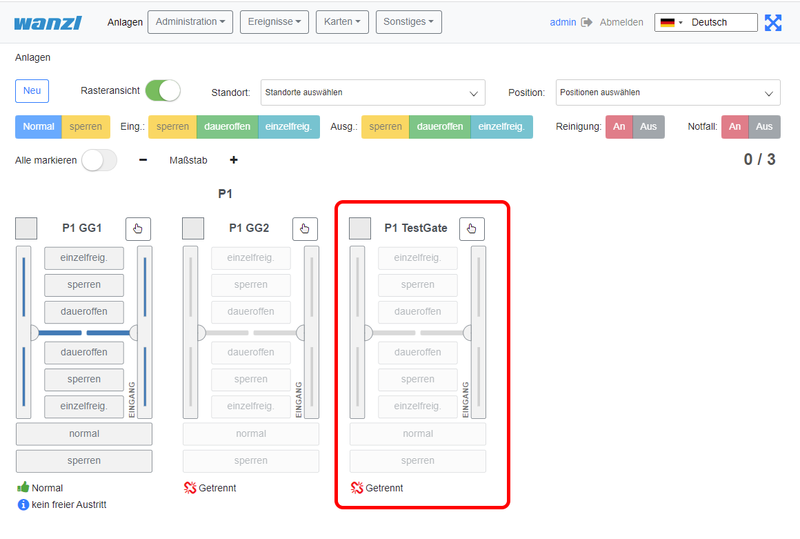This screenshot has height=539, width=800.
Task: Expand the Position selection dropdown
Action: click(x=667, y=93)
